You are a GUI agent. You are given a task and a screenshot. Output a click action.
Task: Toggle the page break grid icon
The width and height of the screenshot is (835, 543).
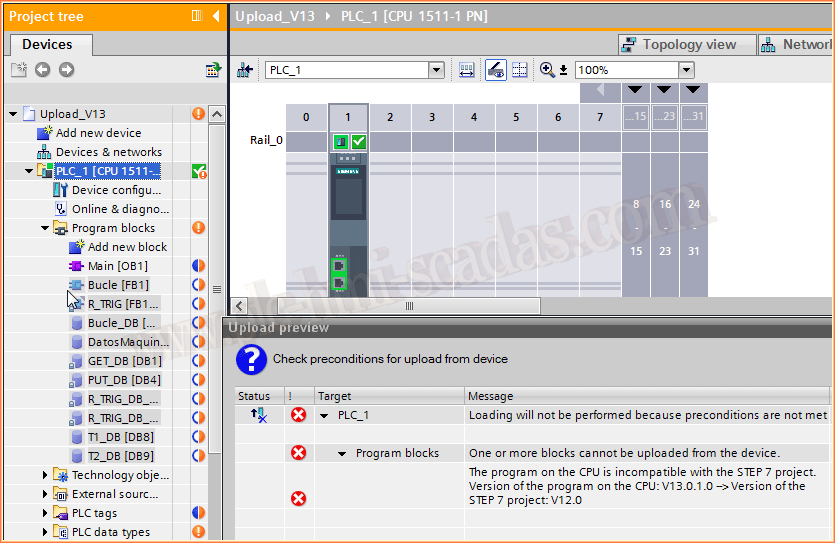click(520, 70)
